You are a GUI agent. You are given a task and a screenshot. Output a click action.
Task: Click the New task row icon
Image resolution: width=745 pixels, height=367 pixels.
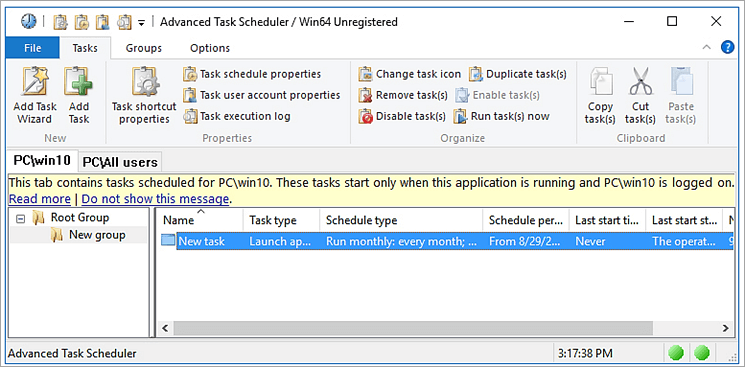[168, 241]
